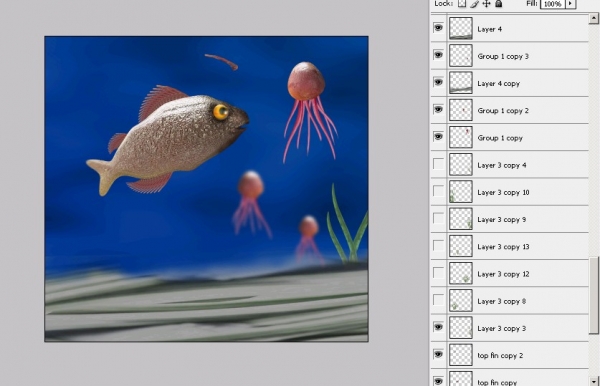600x386 pixels.
Task: Select the 'Layer 4 copy' layer name
Action: (x=498, y=84)
